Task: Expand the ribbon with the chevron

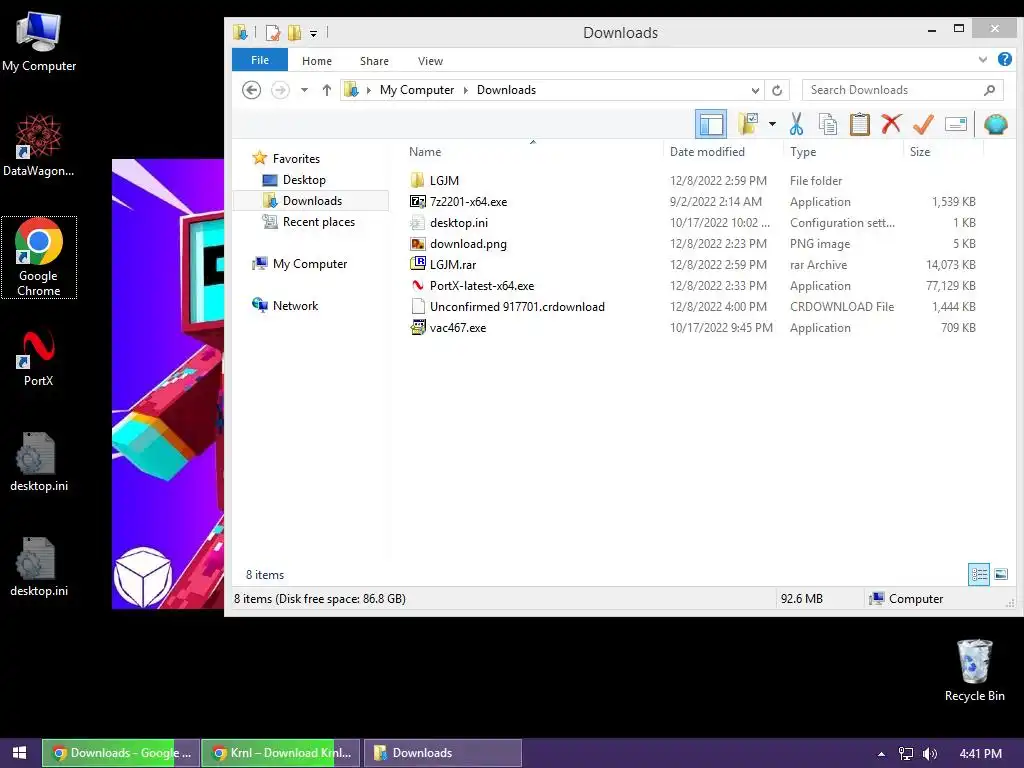Action: 983,59
